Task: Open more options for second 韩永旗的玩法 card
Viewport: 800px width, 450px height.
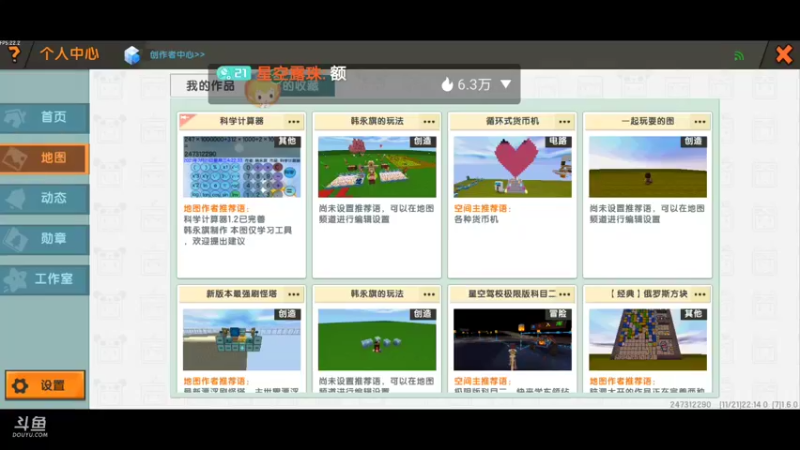Action: tap(429, 294)
